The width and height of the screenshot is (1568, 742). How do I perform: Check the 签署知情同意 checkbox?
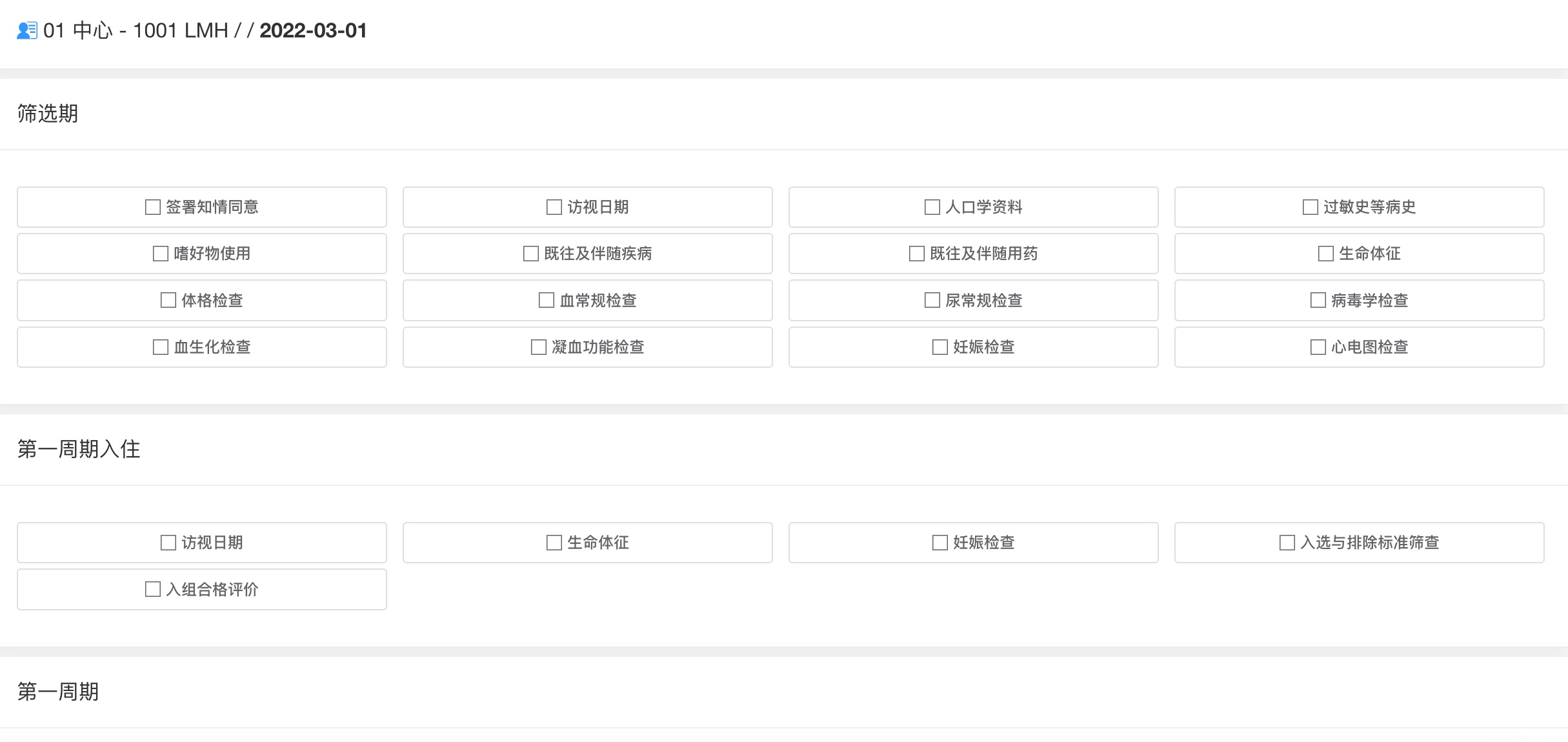tap(152, 207)
